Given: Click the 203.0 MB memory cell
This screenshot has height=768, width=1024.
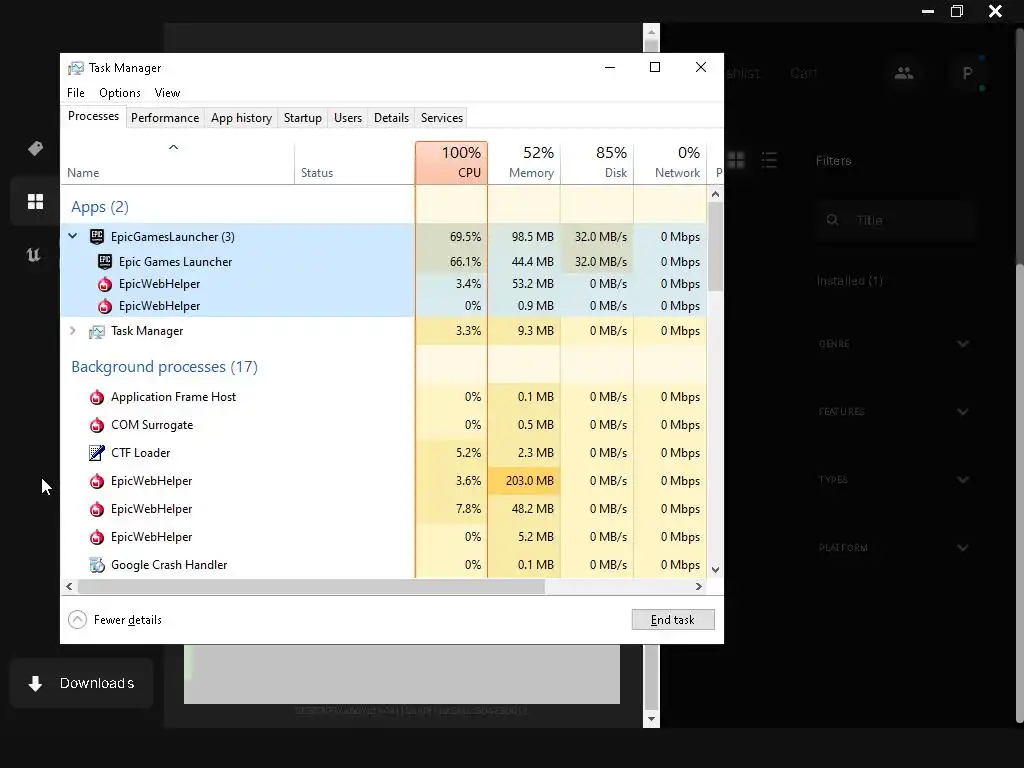Looking at the screenshot, I should pyautogui.click(x=524, y=481).
